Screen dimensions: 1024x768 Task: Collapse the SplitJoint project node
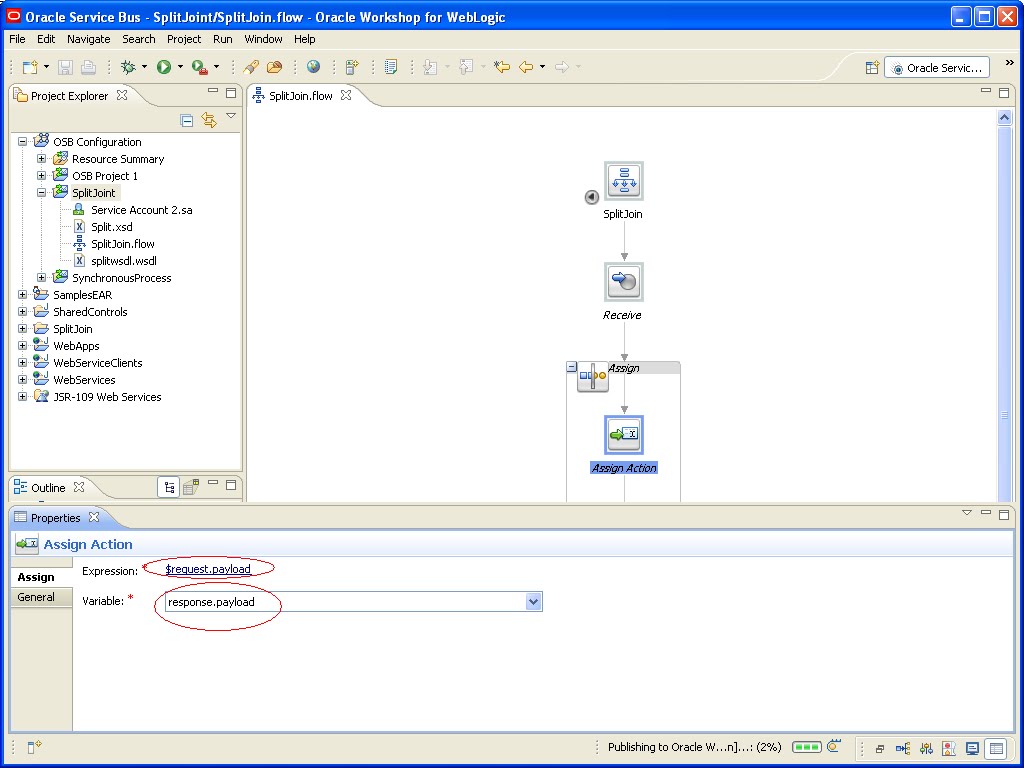coord(42,193)
